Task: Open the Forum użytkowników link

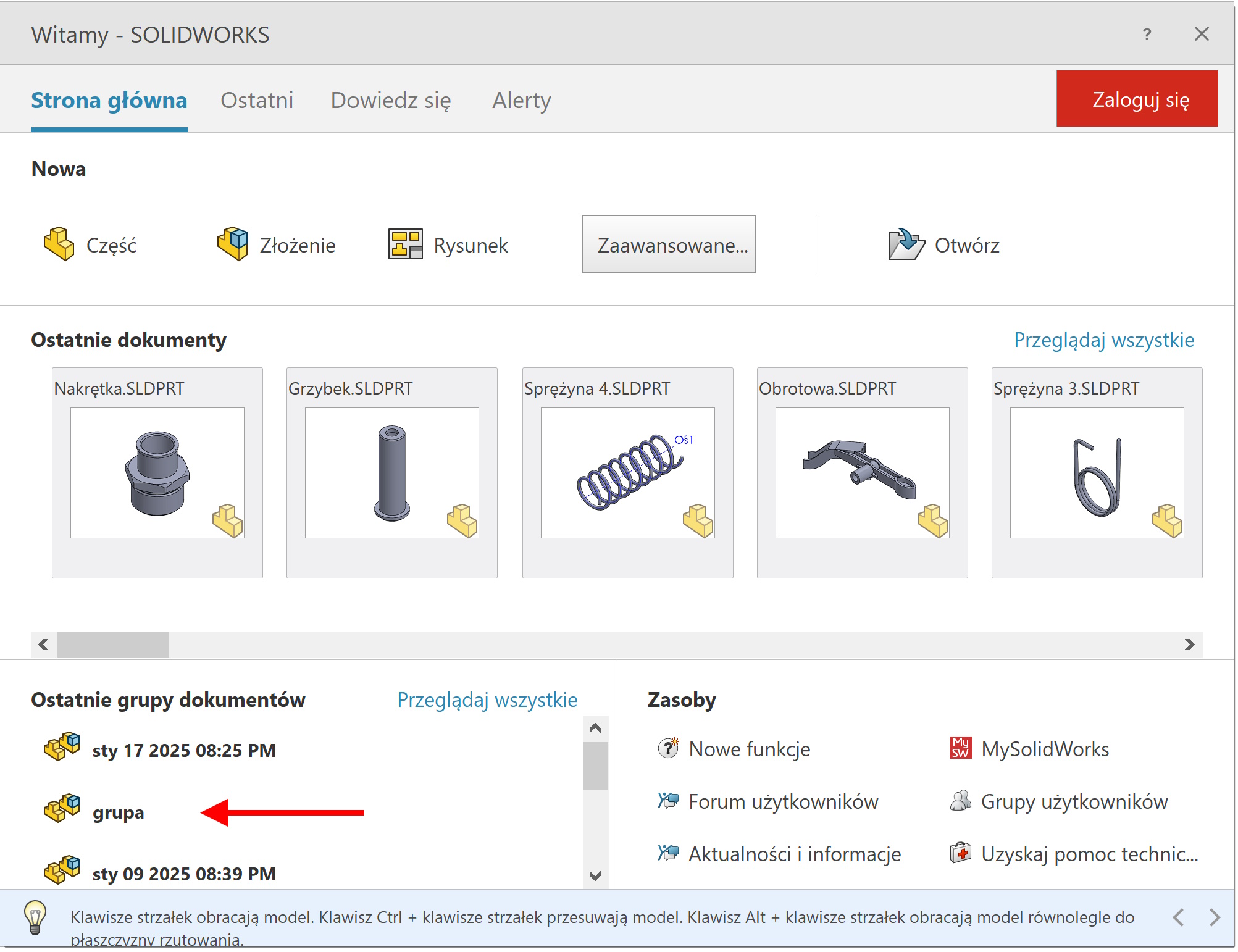Action: 784,801
